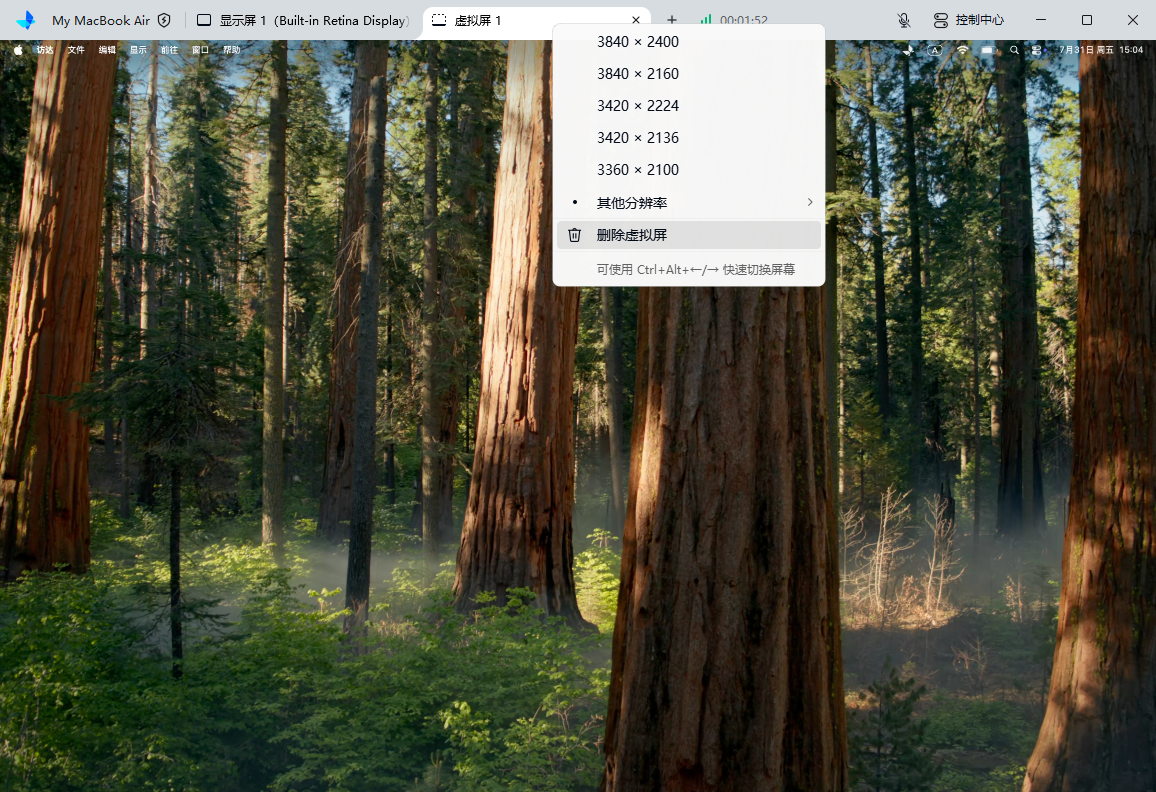Open the Wi-Fi status menu
This screenshot has height=792, width=1156.
click(x=962, y=50)
